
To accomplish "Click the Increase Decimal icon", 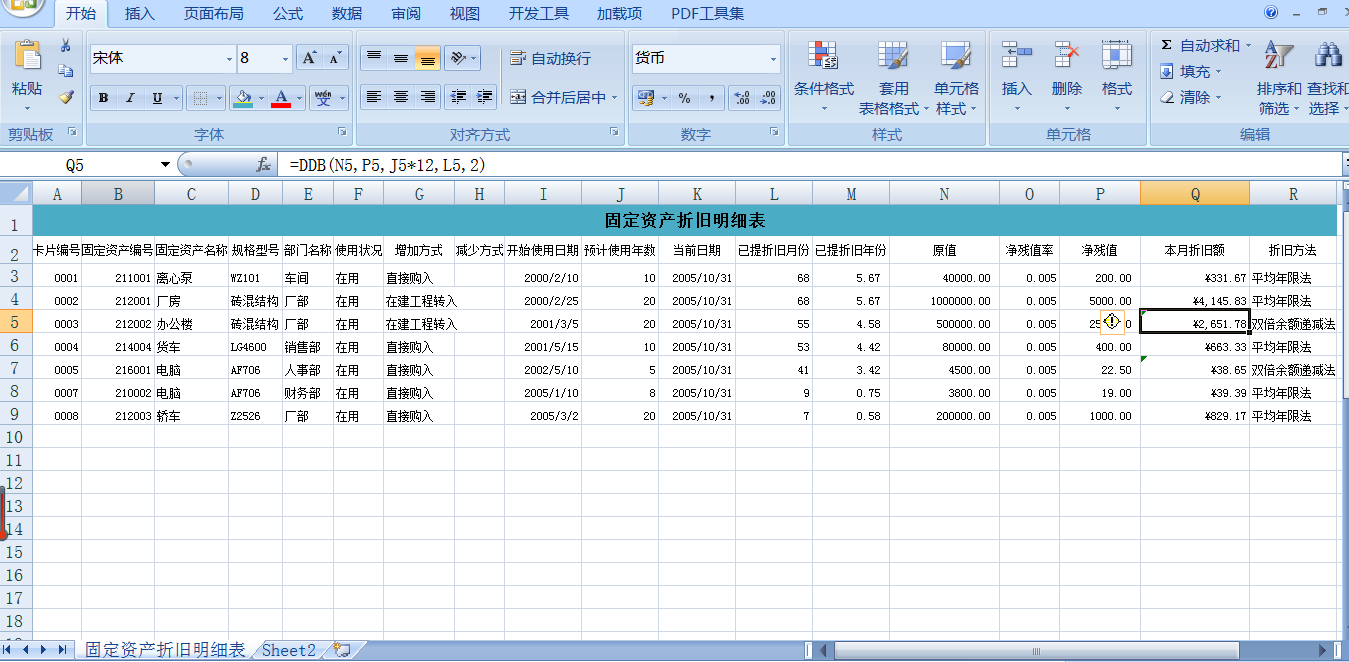I will 742,98.
